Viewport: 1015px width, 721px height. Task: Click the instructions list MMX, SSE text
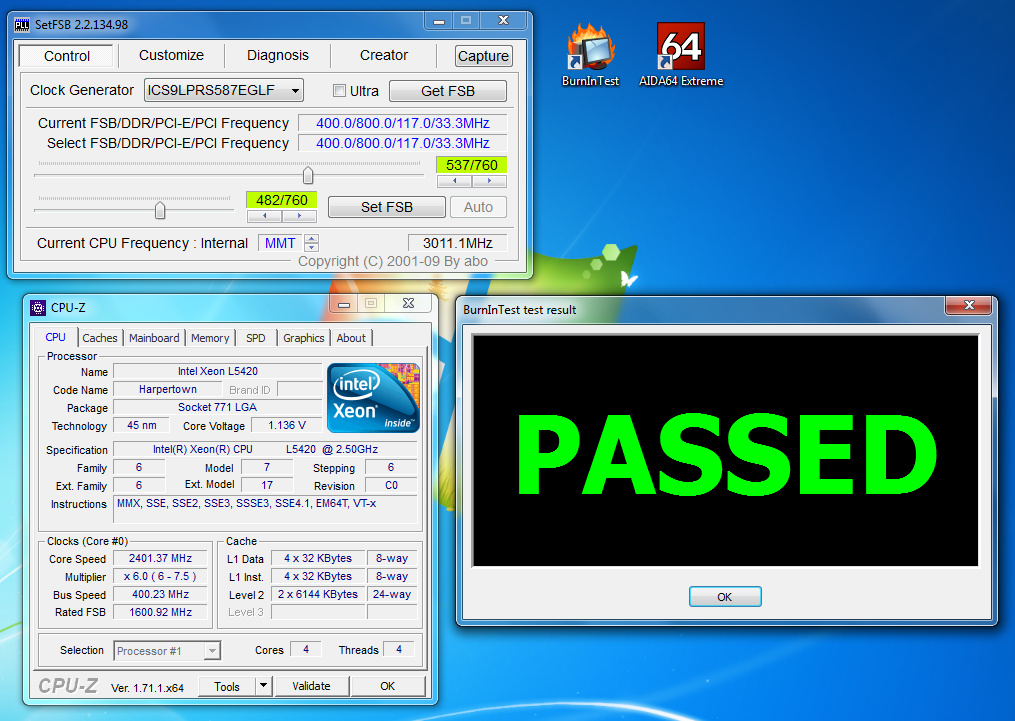(265, 509)
